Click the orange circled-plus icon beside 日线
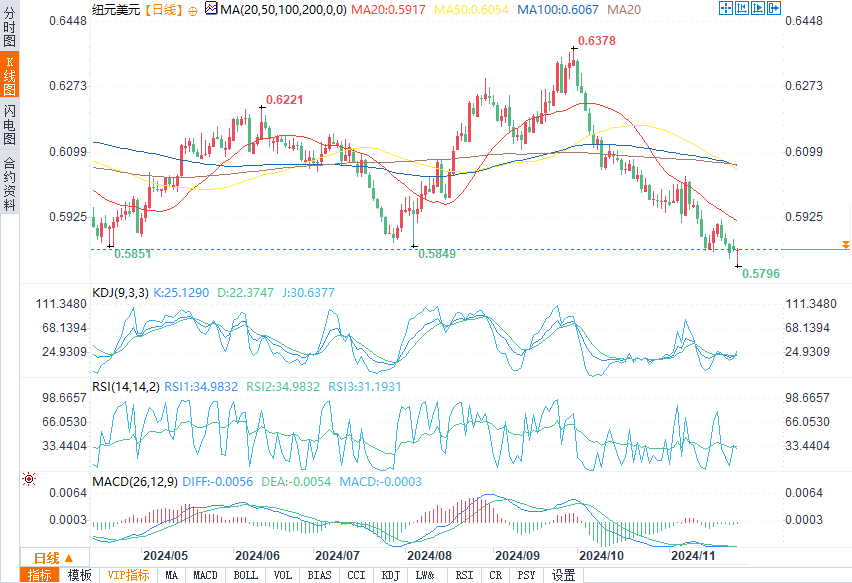The image size is (852, 583). [x=193, y=11]
